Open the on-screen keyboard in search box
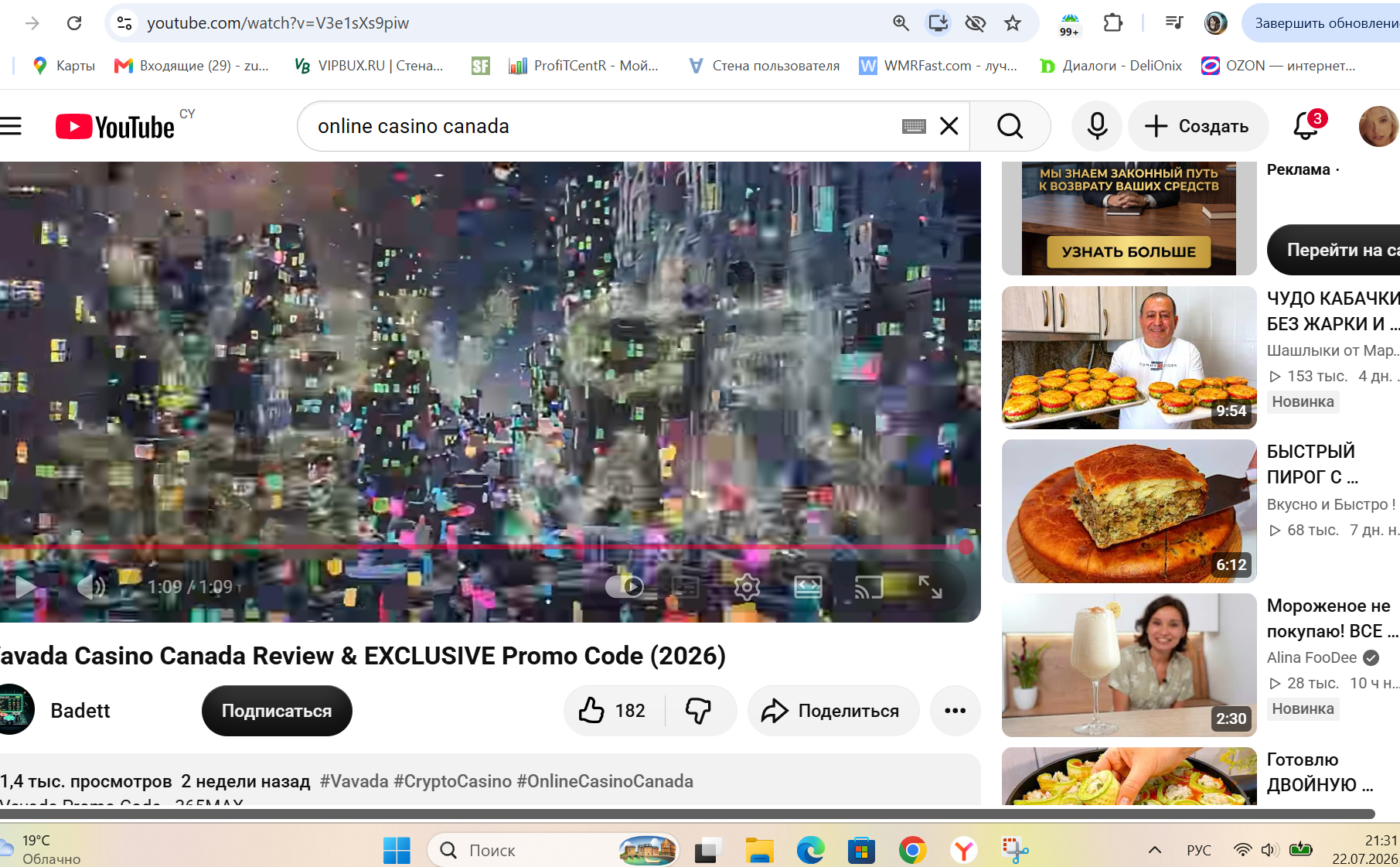Image resolution: width=1400 pixels, height=867 pixels. pos(914,126)
